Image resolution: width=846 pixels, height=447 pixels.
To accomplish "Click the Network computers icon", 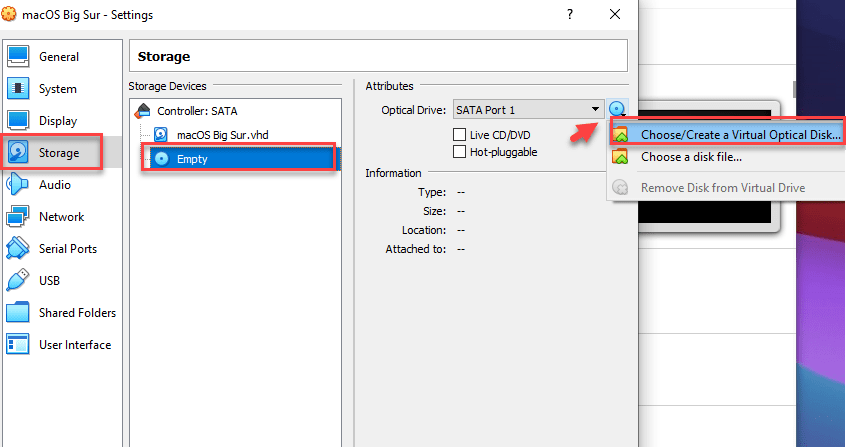I will pyautogui.click(x=17, y=216).
